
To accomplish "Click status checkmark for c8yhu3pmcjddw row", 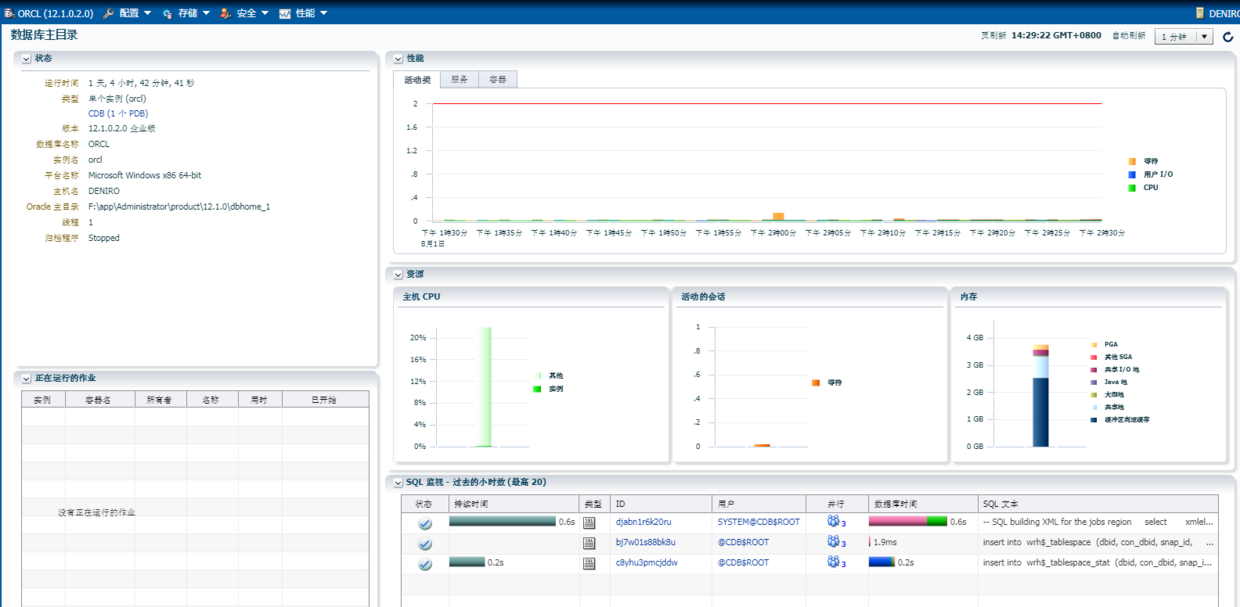I will 425,564.
